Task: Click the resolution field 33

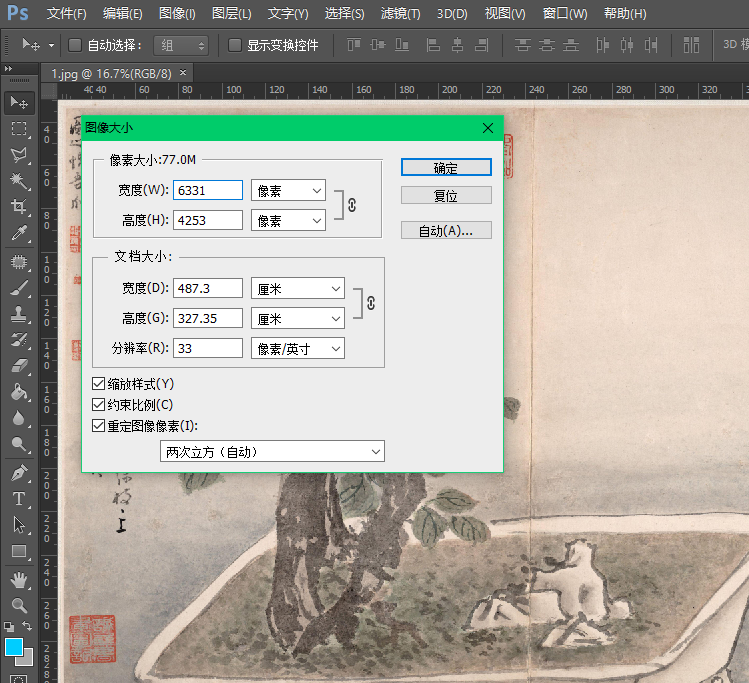Action: [208, 348]
